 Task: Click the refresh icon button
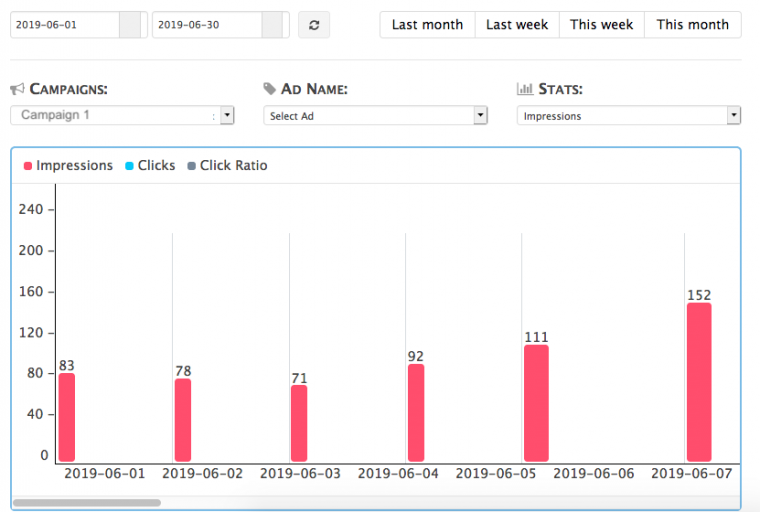[314, 25]
